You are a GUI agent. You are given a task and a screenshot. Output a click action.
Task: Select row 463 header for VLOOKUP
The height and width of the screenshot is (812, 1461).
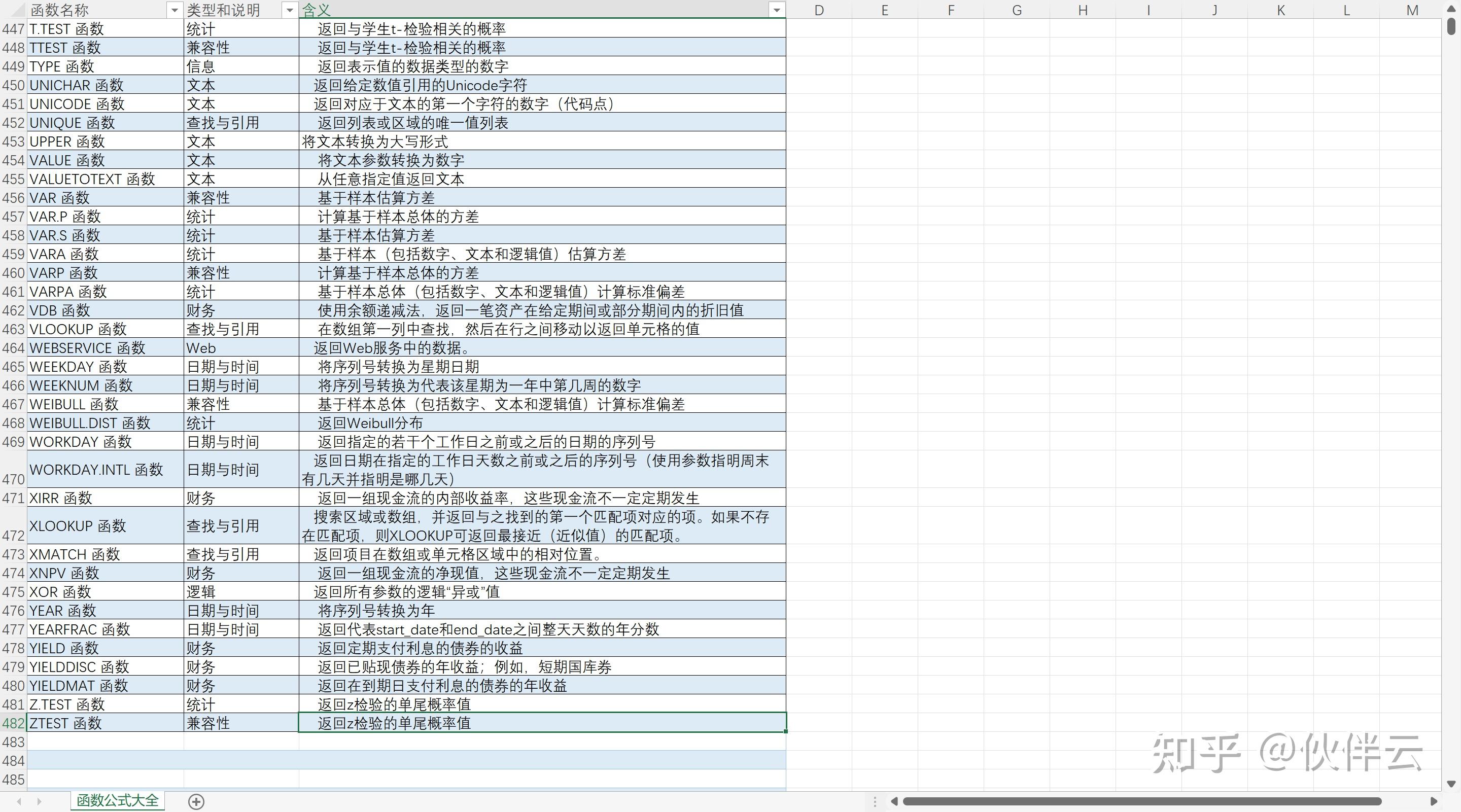[x=13, y=329]
